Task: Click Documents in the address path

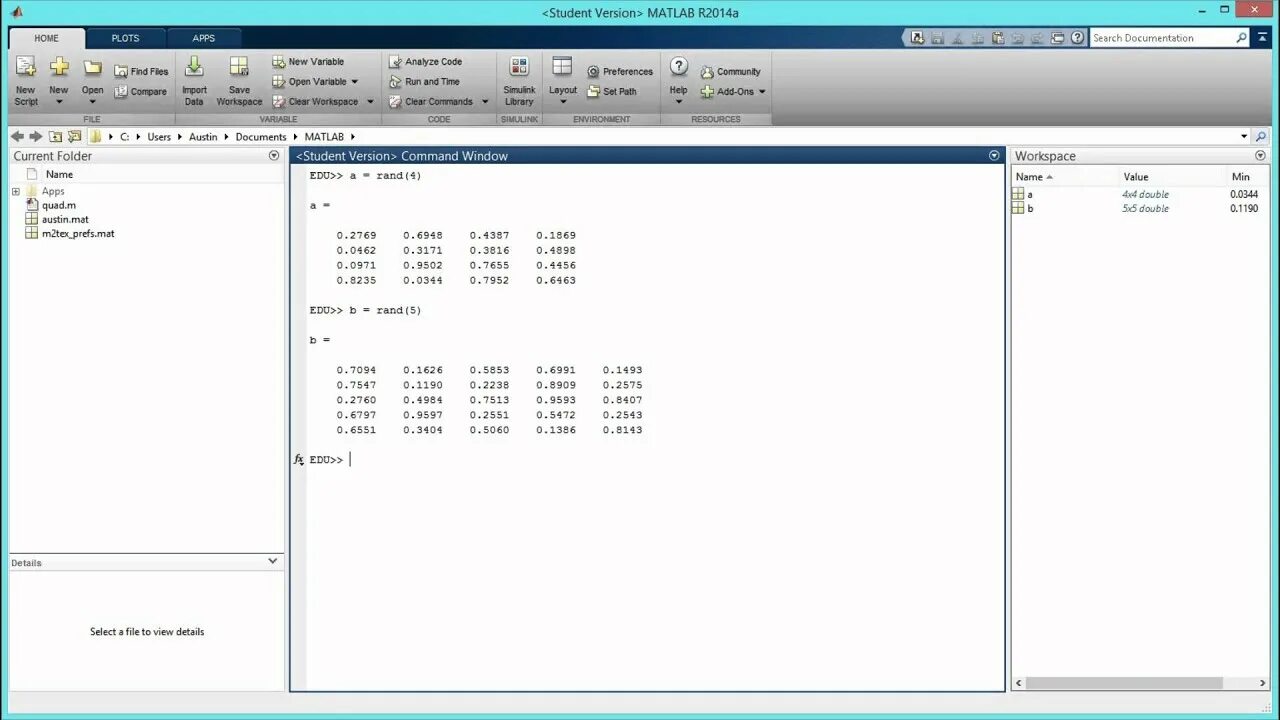Action: coord(261,137)
